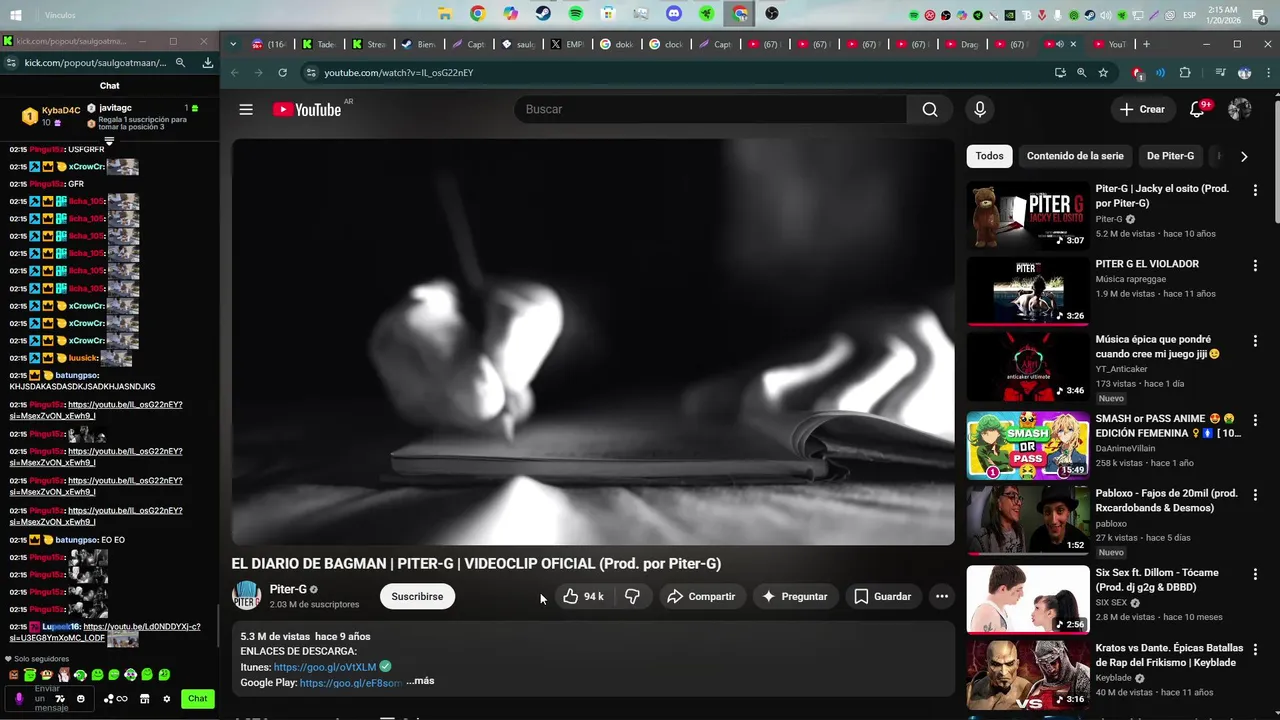
Task: Go to the YouTube home logo
Action: (x=308, y=110)
